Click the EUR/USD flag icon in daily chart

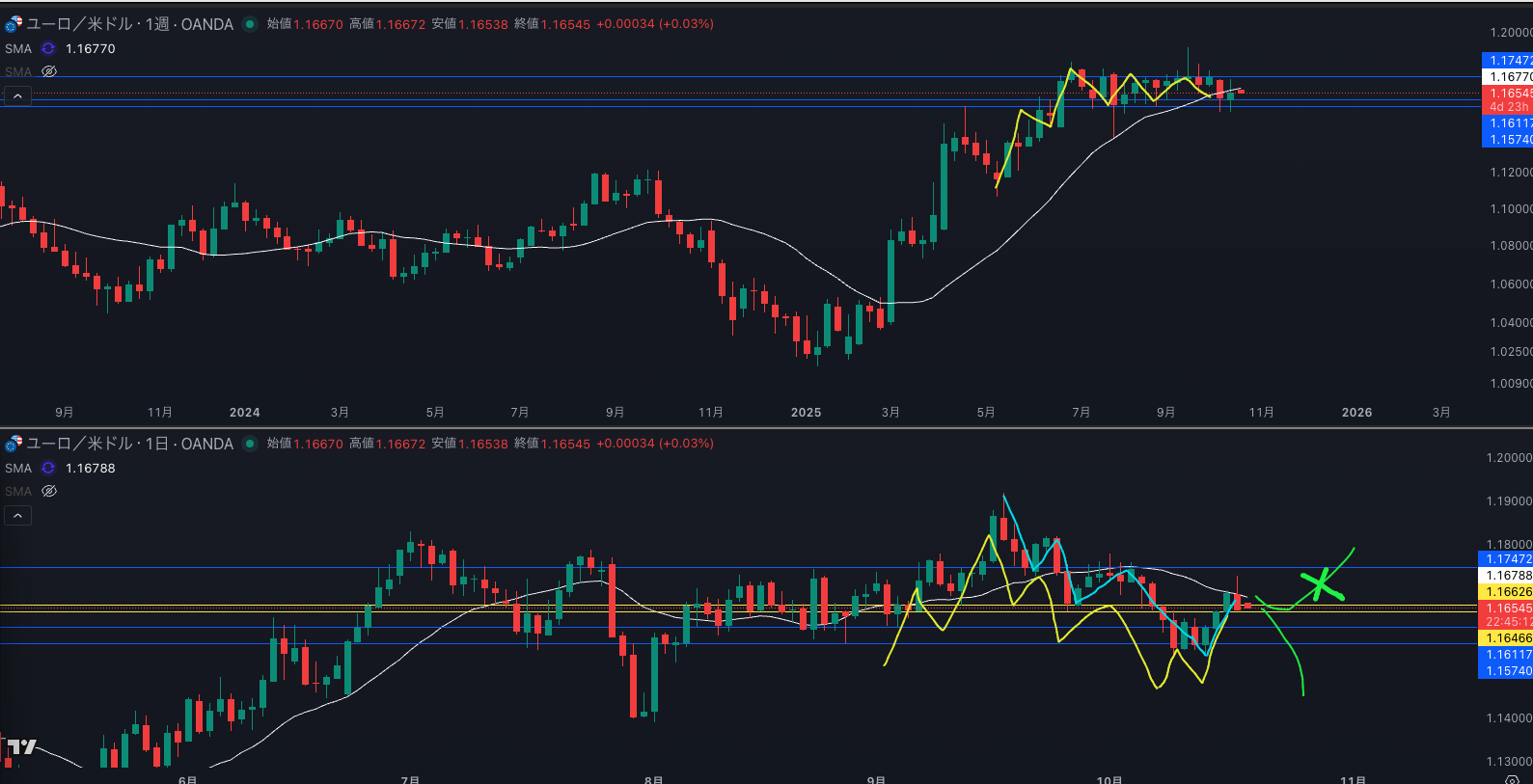click(x=13, y=444)
